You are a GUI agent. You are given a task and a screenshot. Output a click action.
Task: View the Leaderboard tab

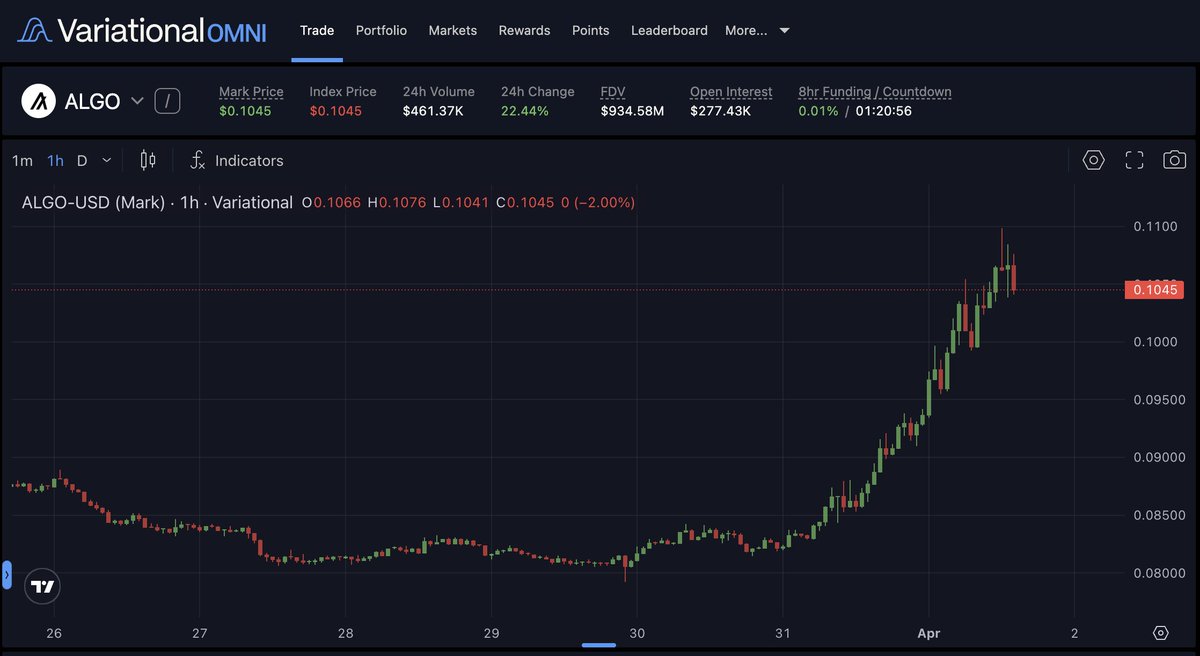click(x=669, y=31)
